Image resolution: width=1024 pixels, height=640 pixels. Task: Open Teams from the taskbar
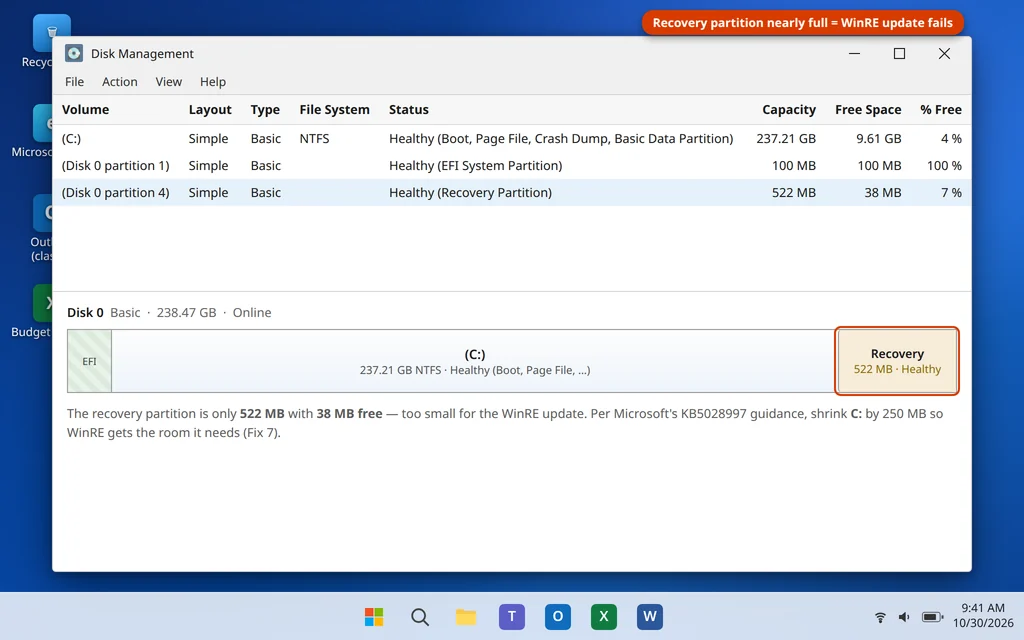pos(512,616)
